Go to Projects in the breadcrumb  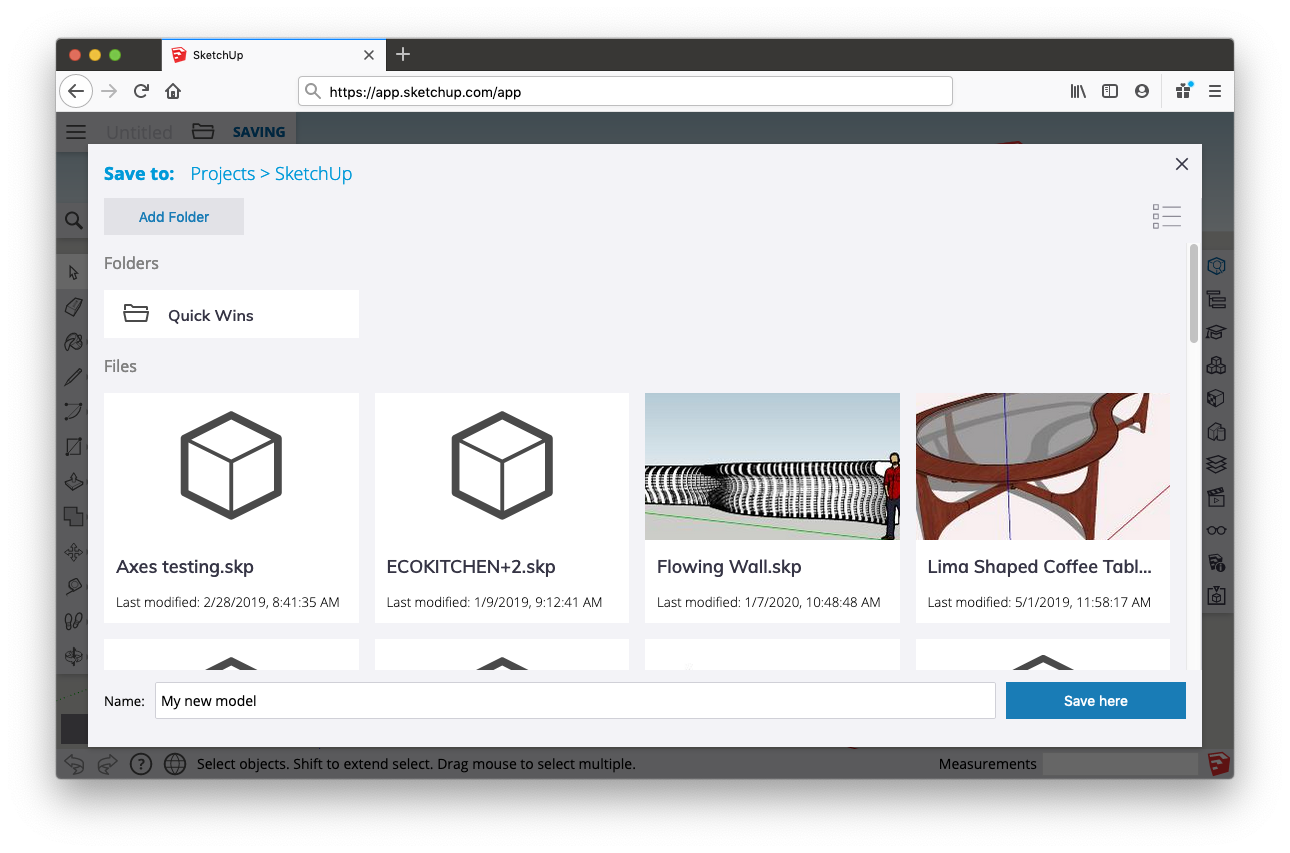(223, 173)
